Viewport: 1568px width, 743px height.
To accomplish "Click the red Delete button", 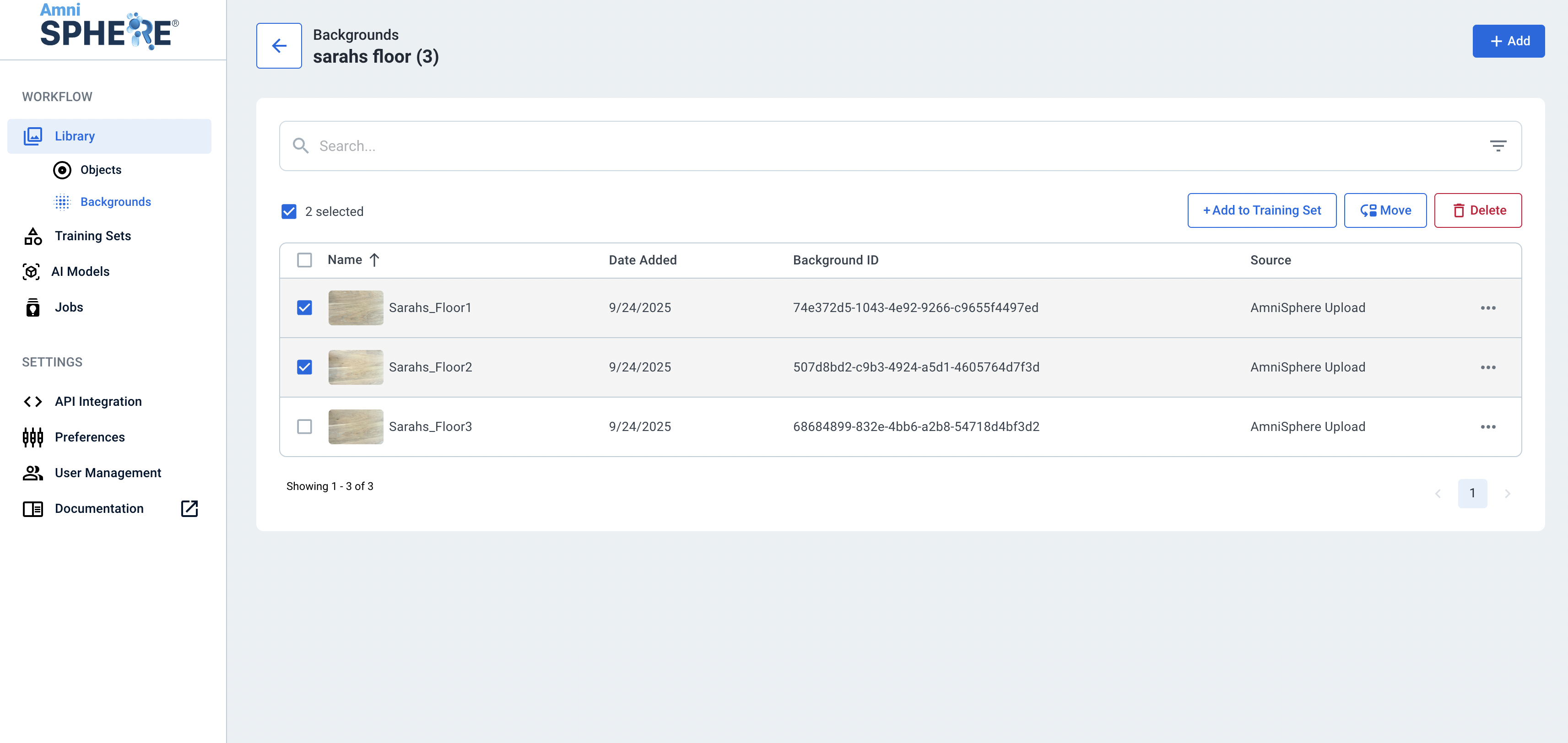I will click(1478, 210).
